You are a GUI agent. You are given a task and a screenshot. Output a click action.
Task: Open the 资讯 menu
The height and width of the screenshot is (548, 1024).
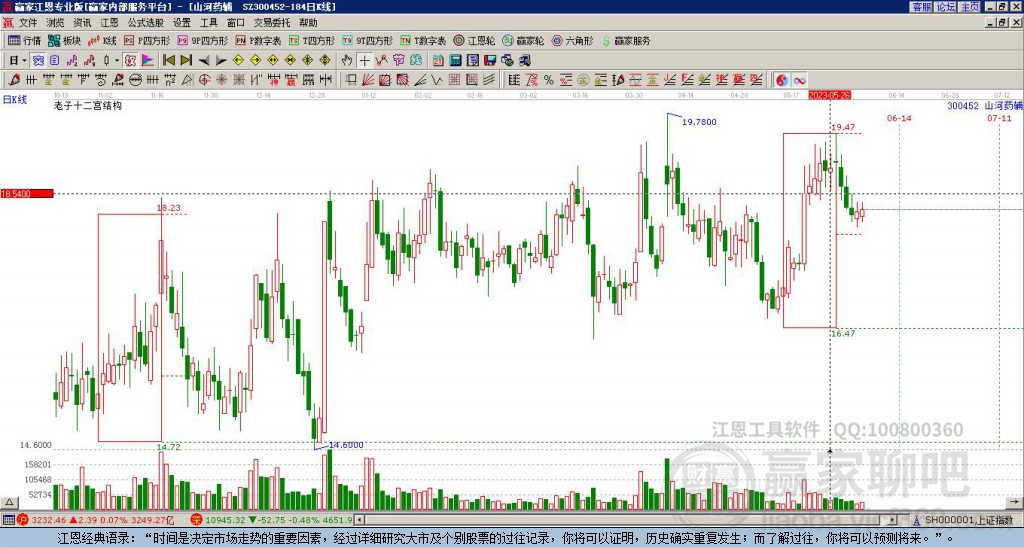tap(82, 23)
